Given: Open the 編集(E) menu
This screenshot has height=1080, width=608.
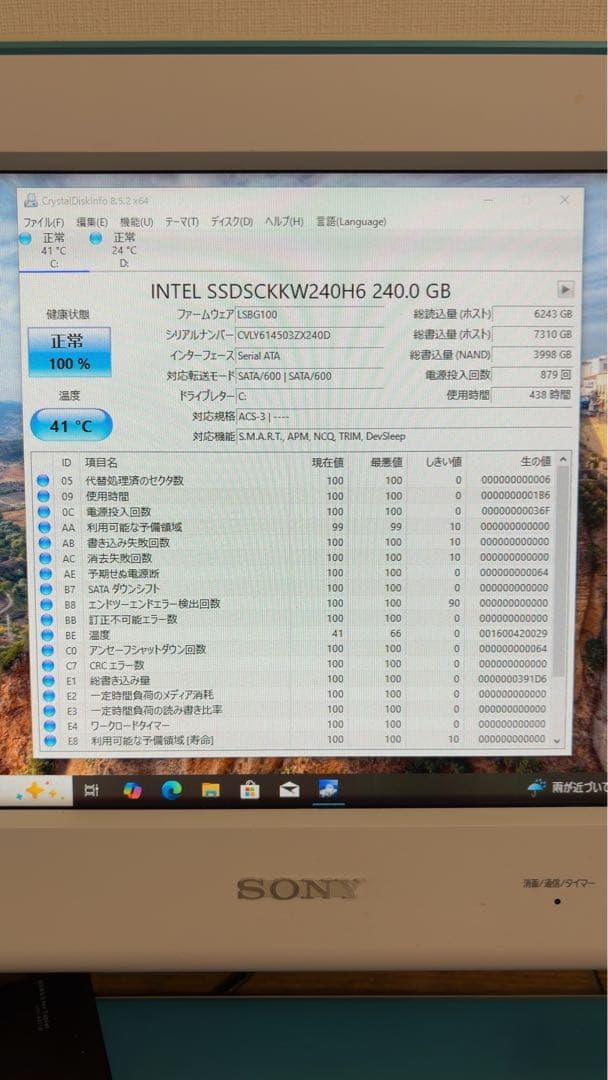Looking at the screenshot, I should point(92,222).
